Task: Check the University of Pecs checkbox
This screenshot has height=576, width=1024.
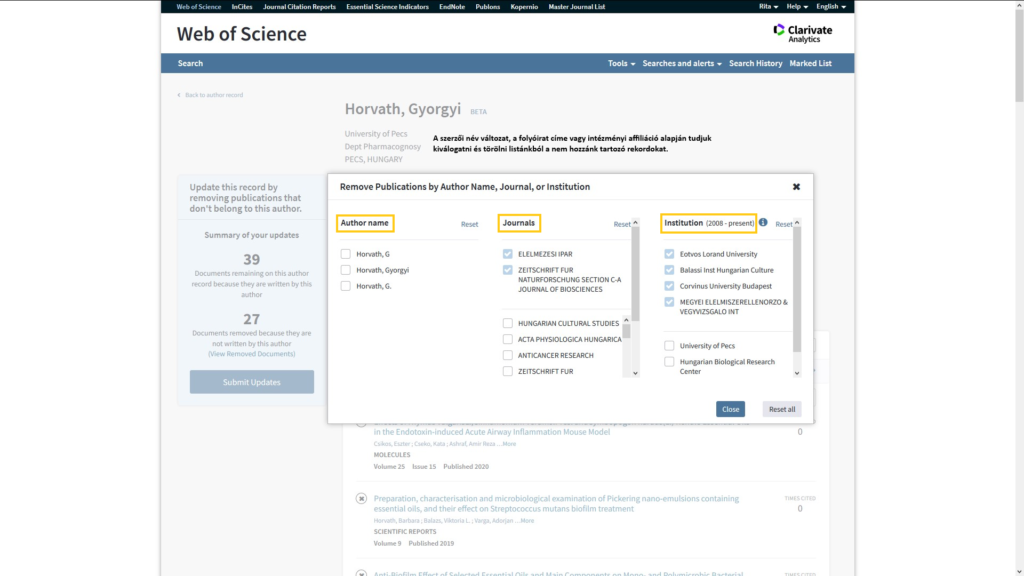Action: click(x=669, y=345)
